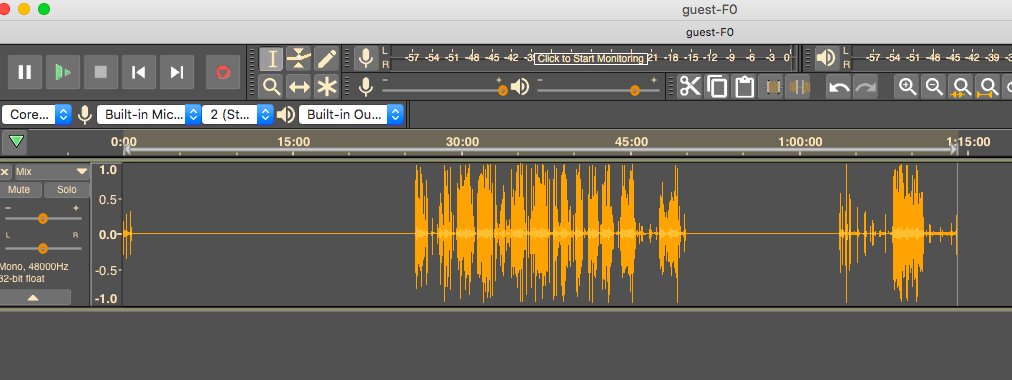The height and width of the screenshot is (380, 1012).
Task: Click the microphone icon beside recording slider
Action: coord(366,86)
